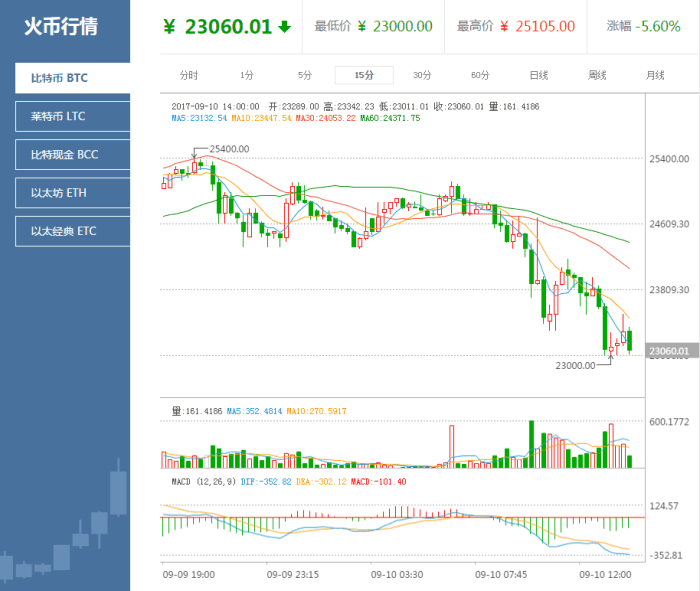
Task: Click the 25400.00 high marker label on chart
Action: pos(229,149)
